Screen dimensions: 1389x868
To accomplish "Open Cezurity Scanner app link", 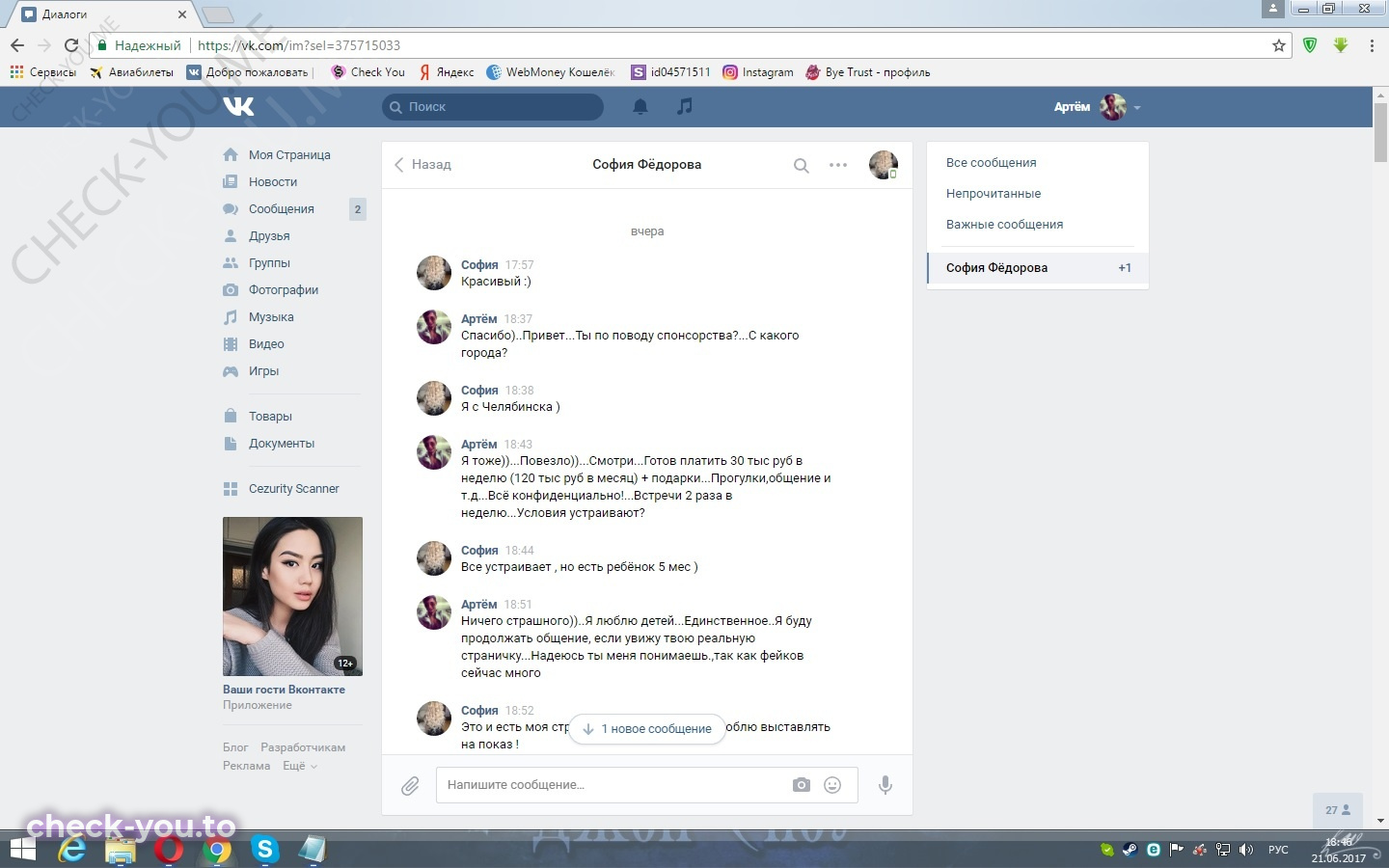I will point(291,488).
